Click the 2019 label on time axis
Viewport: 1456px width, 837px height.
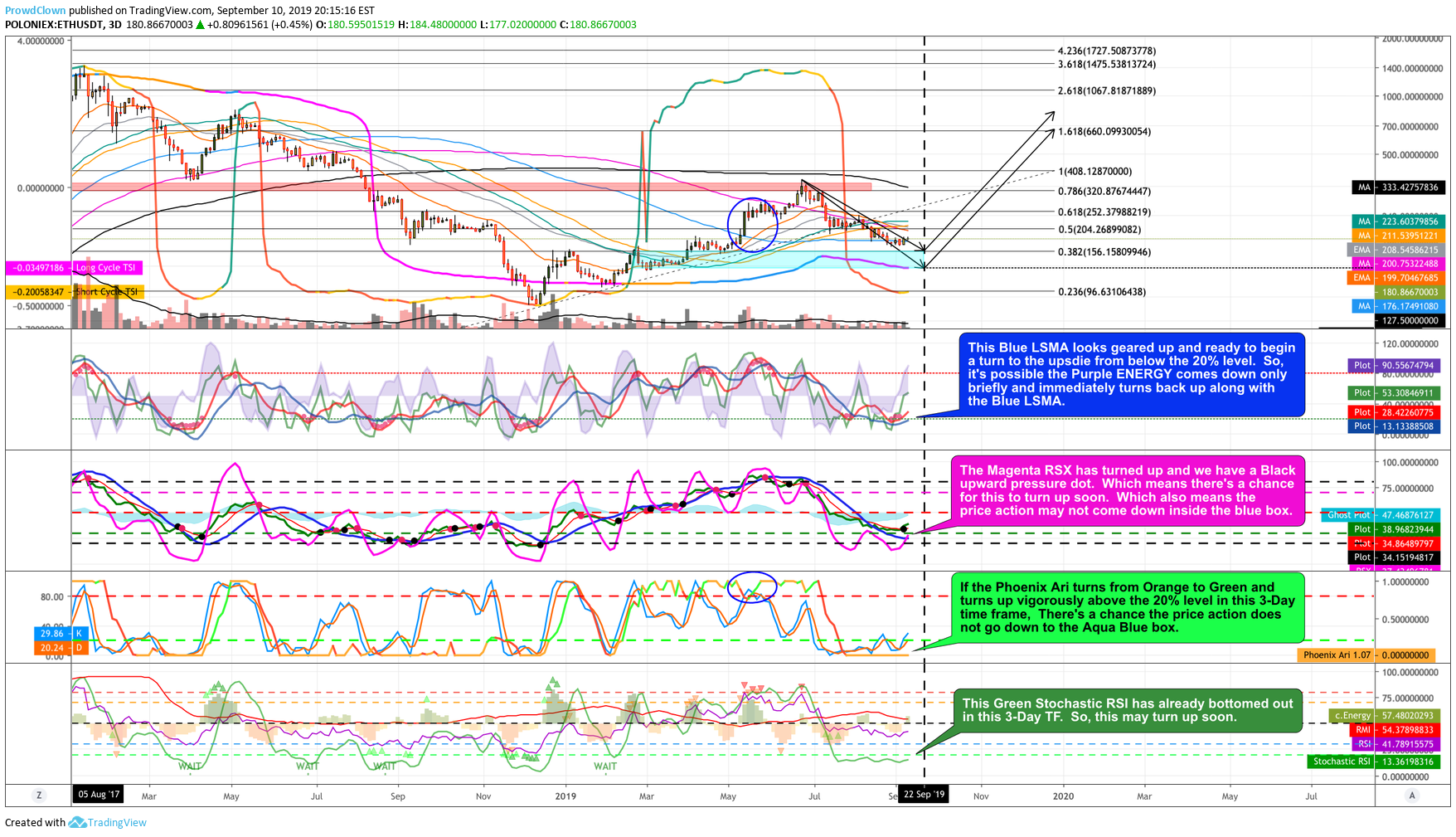pos(565,796)
